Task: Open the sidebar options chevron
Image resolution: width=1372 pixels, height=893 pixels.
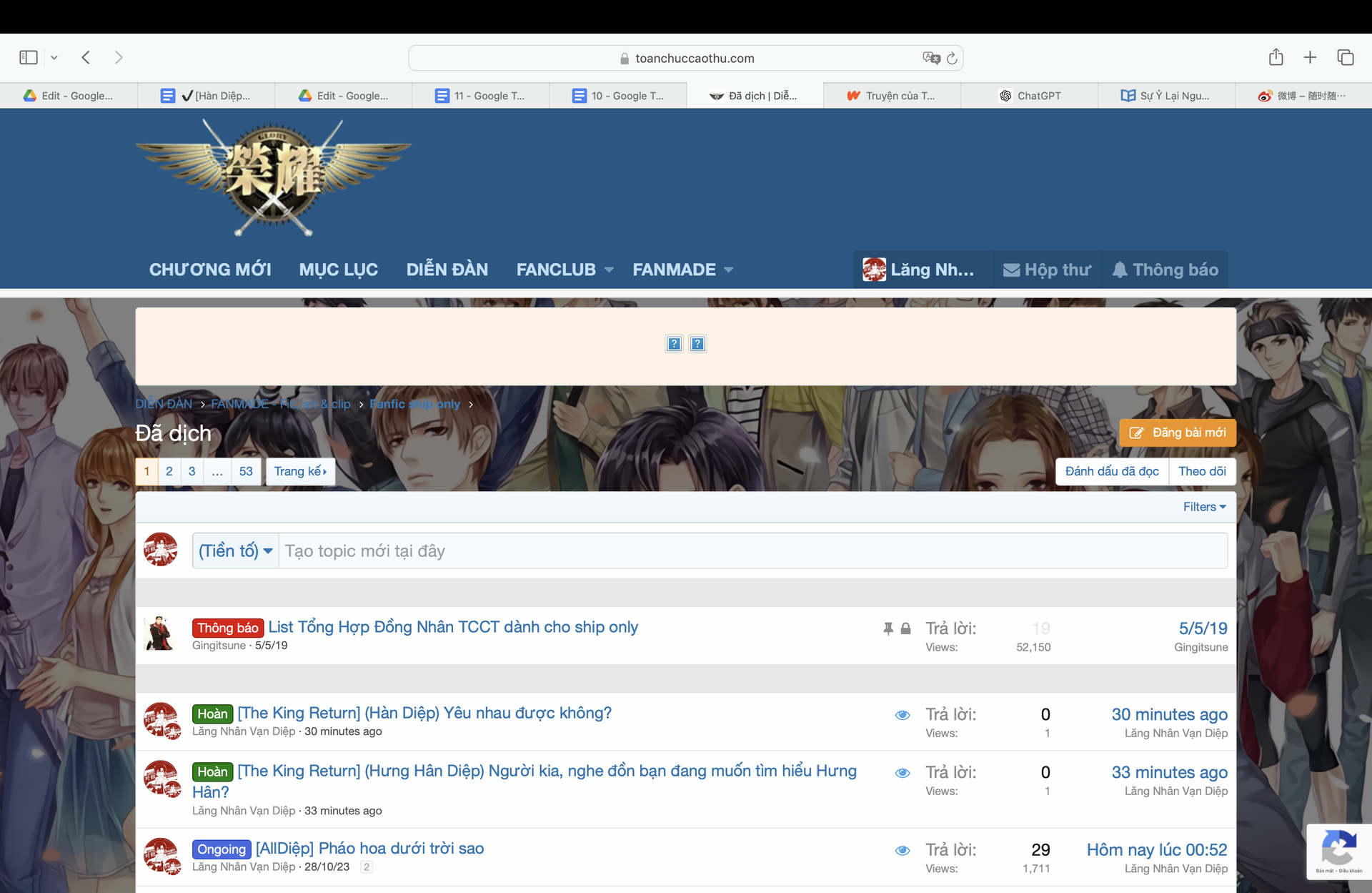Action: [54, 58]
